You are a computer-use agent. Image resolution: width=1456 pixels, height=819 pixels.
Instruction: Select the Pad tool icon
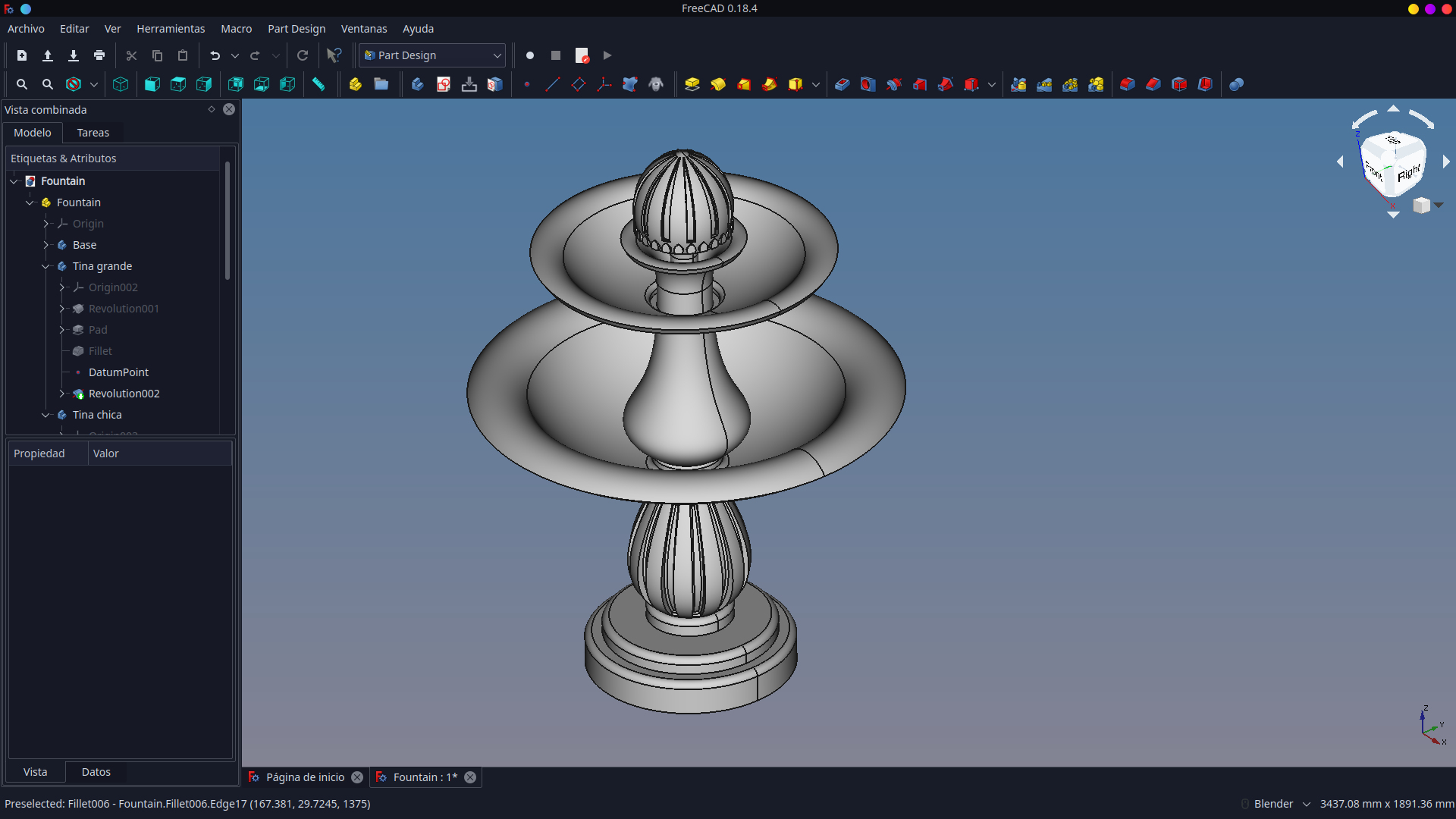coord(692,84)
